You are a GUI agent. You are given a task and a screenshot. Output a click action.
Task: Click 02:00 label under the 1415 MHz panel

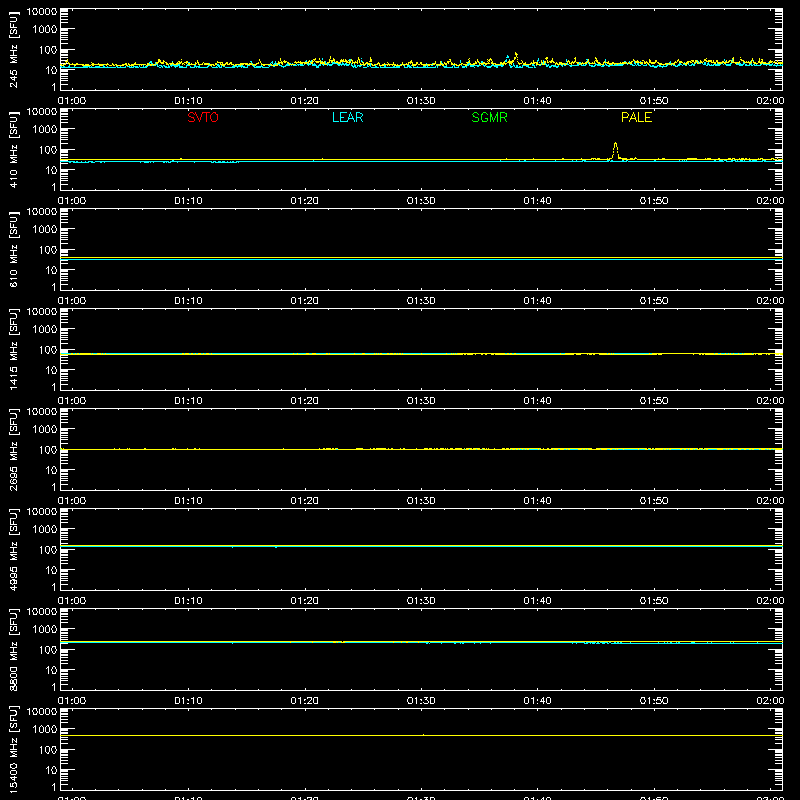pos(770,401)
